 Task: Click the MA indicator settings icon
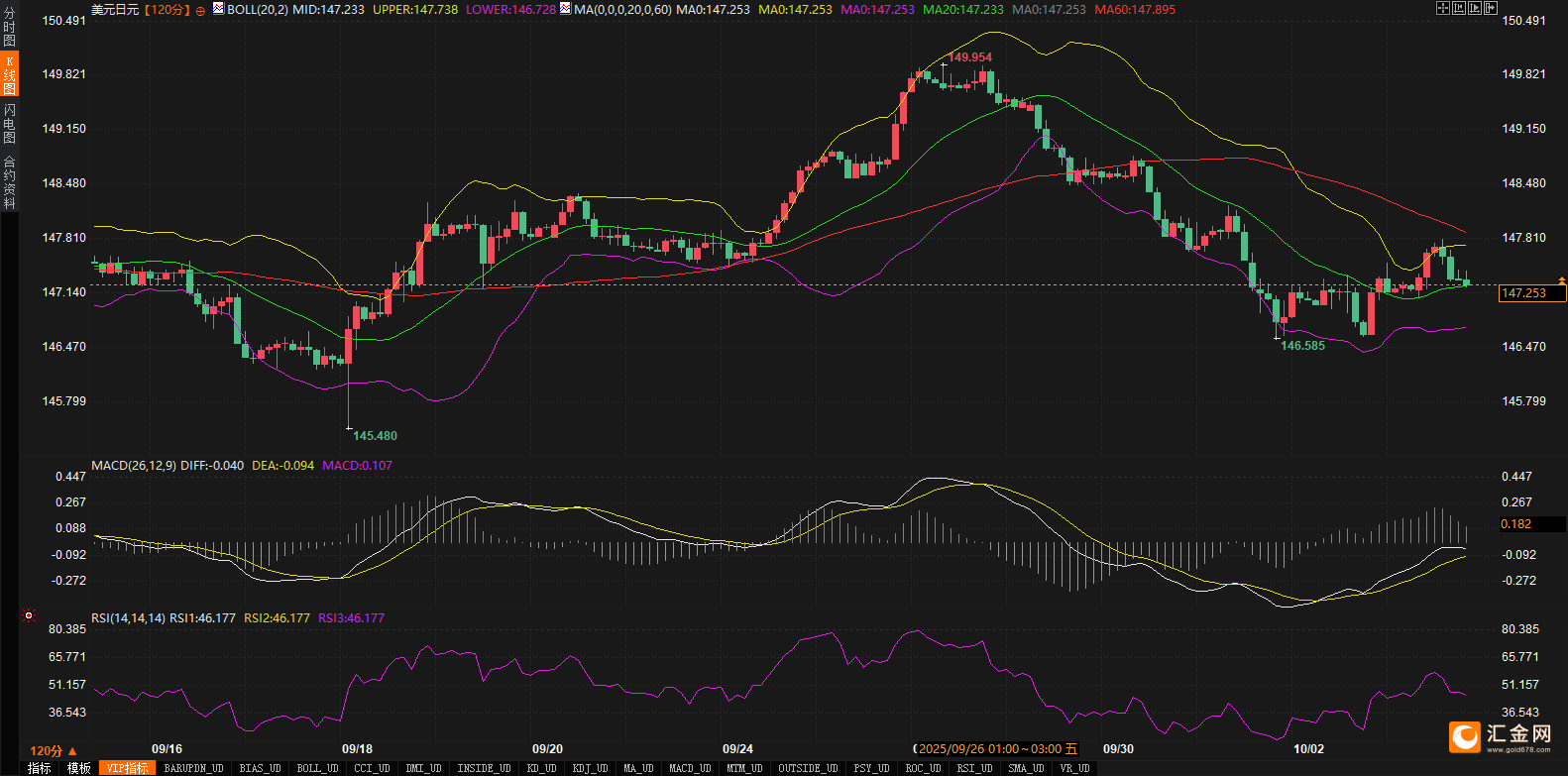565,9
